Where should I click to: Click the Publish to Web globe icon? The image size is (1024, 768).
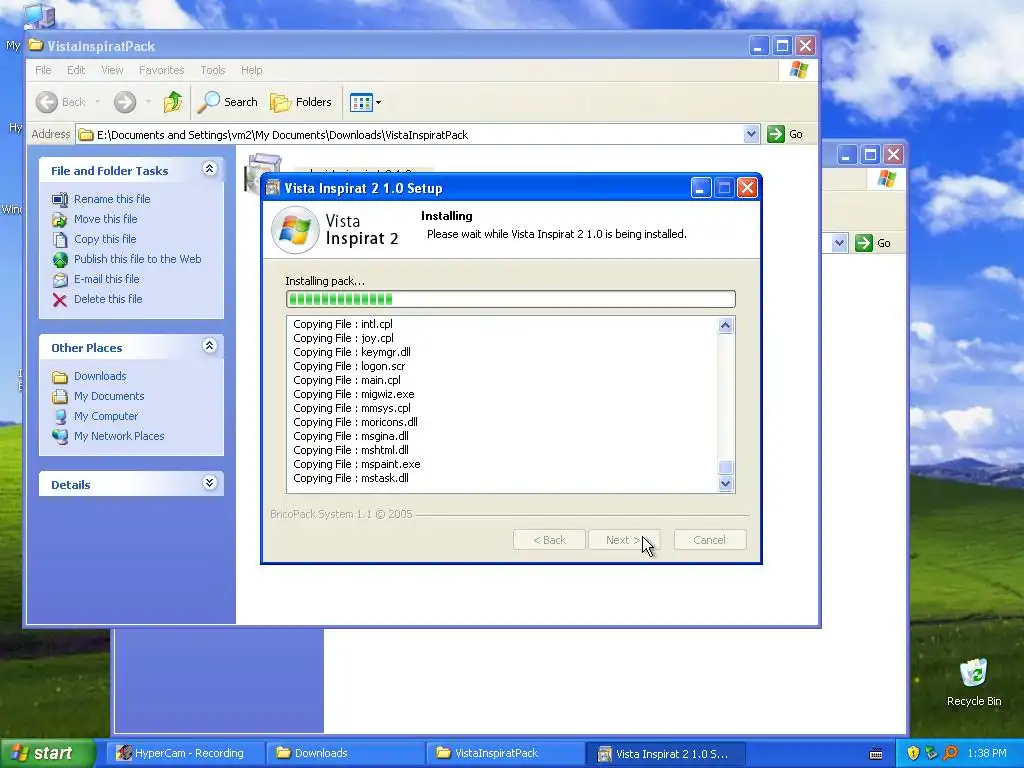coord(59,260)
